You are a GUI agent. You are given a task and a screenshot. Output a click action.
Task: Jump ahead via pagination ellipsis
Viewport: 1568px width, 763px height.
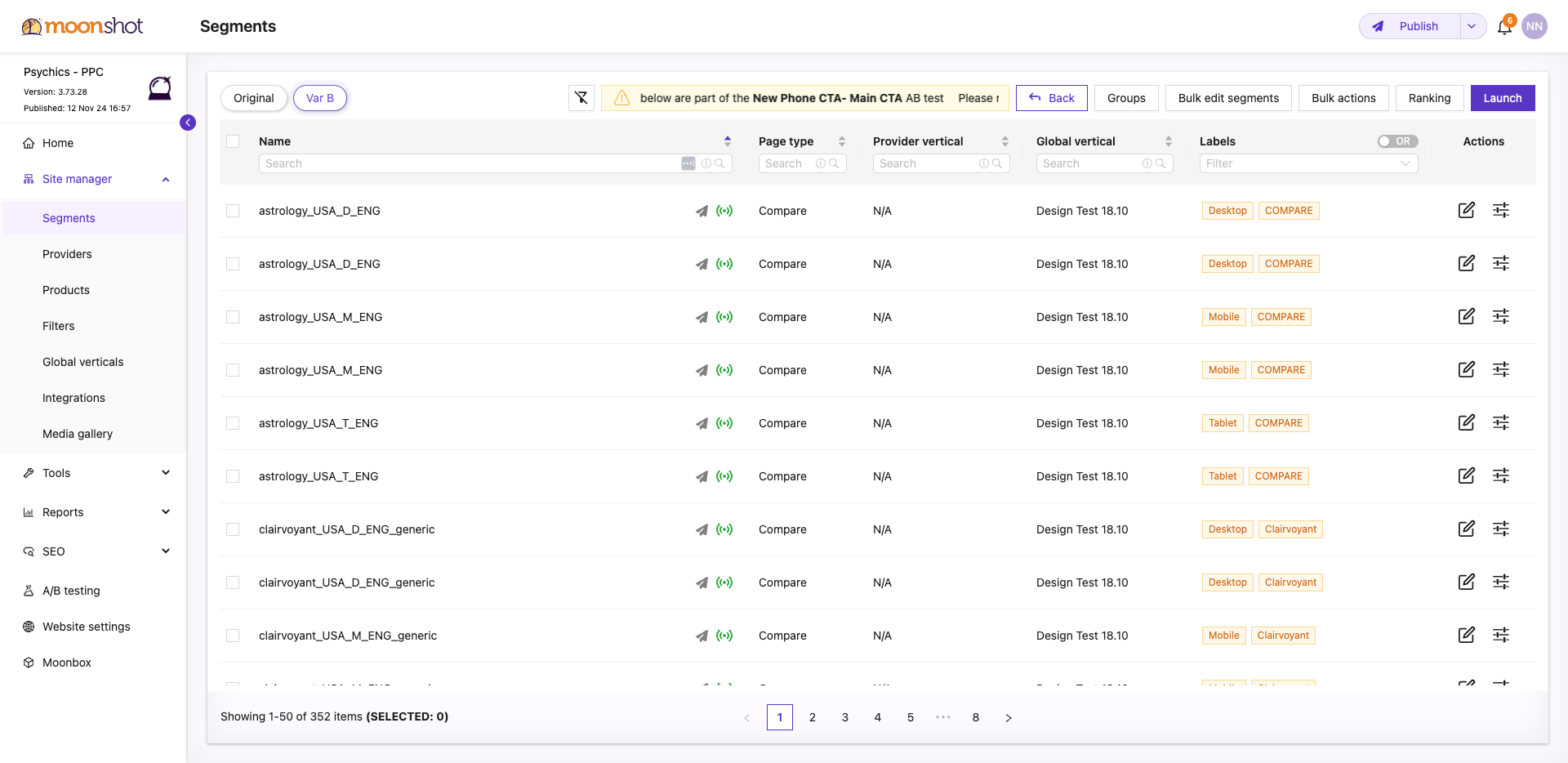point(943,717)
